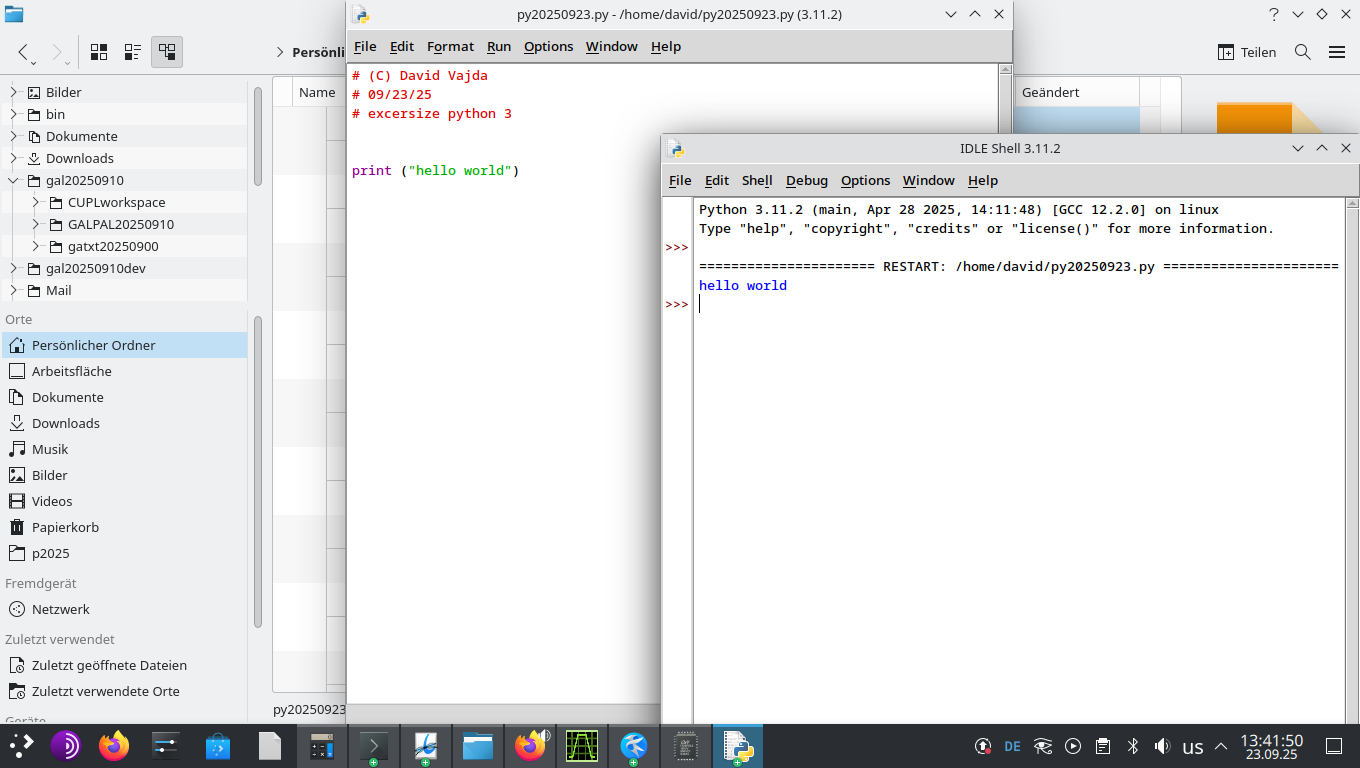Open the Konsole terminal from the taskbar
The width and height of the screenshot is (1360, 768).
[x=374, y=746]
